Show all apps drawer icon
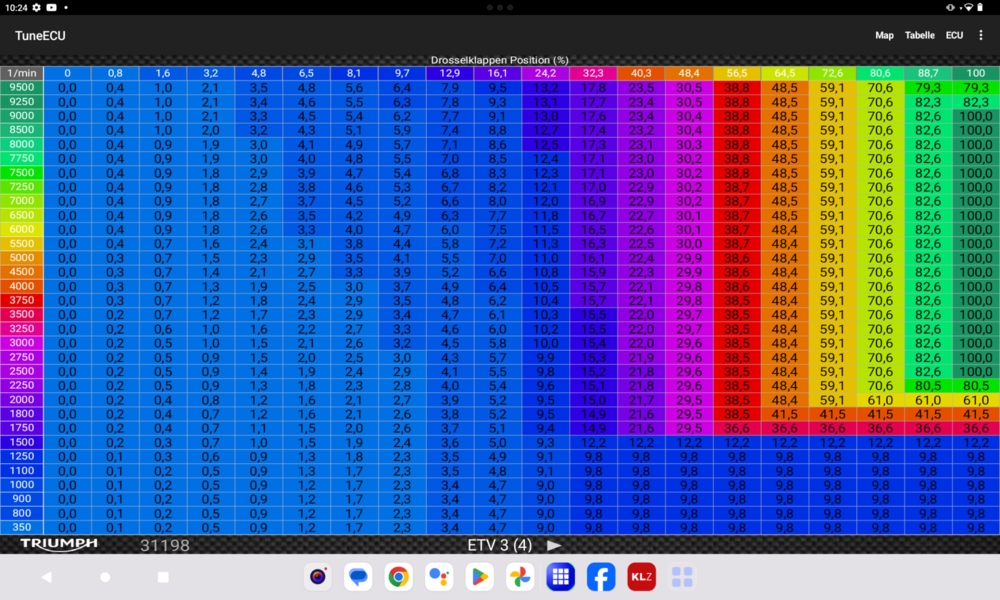Viewport: 1000px width, 600px height. tap(682, 577)
